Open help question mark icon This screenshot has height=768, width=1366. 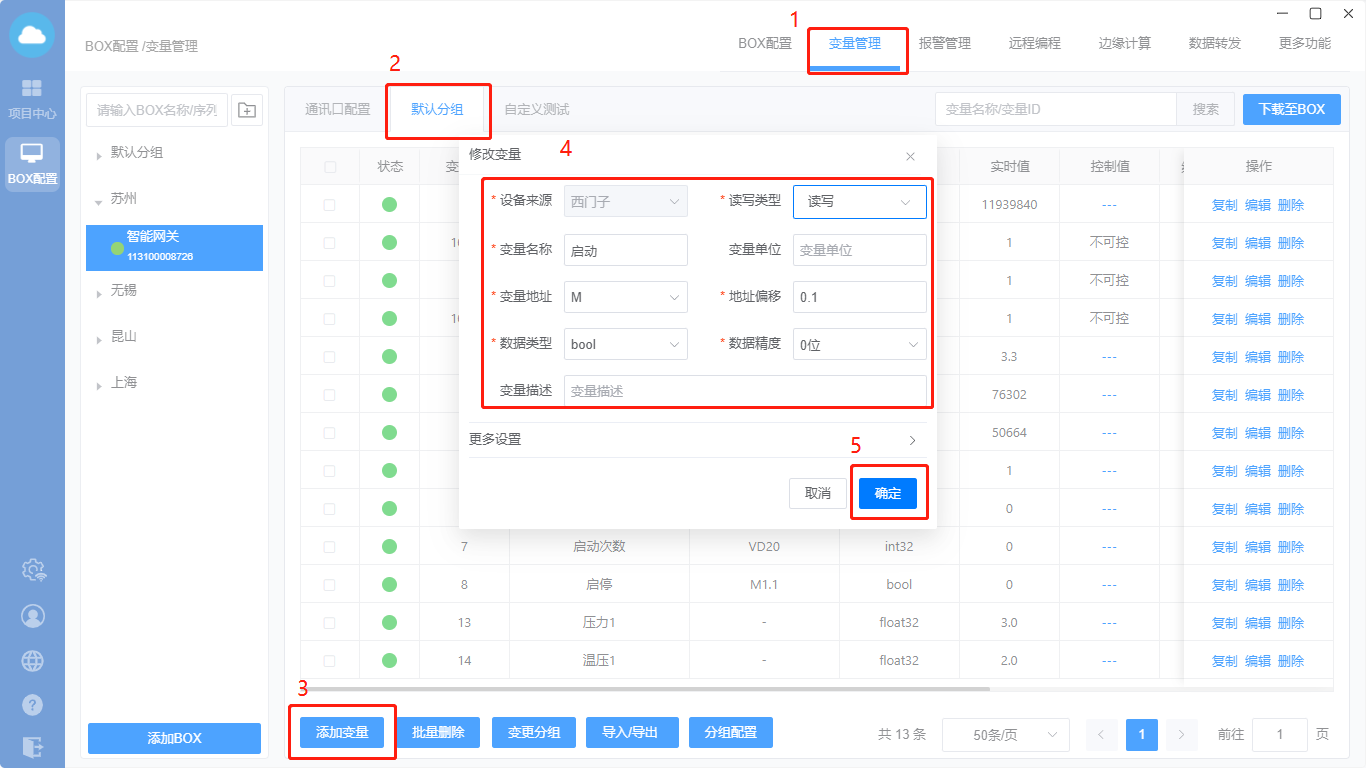point(33,704)
